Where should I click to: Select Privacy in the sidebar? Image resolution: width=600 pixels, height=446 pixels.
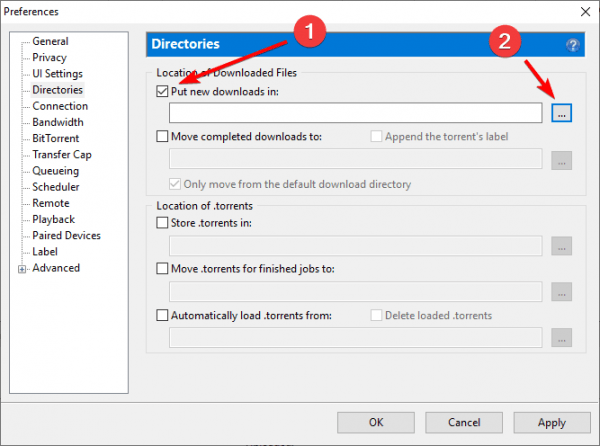(x=50, y=58)
